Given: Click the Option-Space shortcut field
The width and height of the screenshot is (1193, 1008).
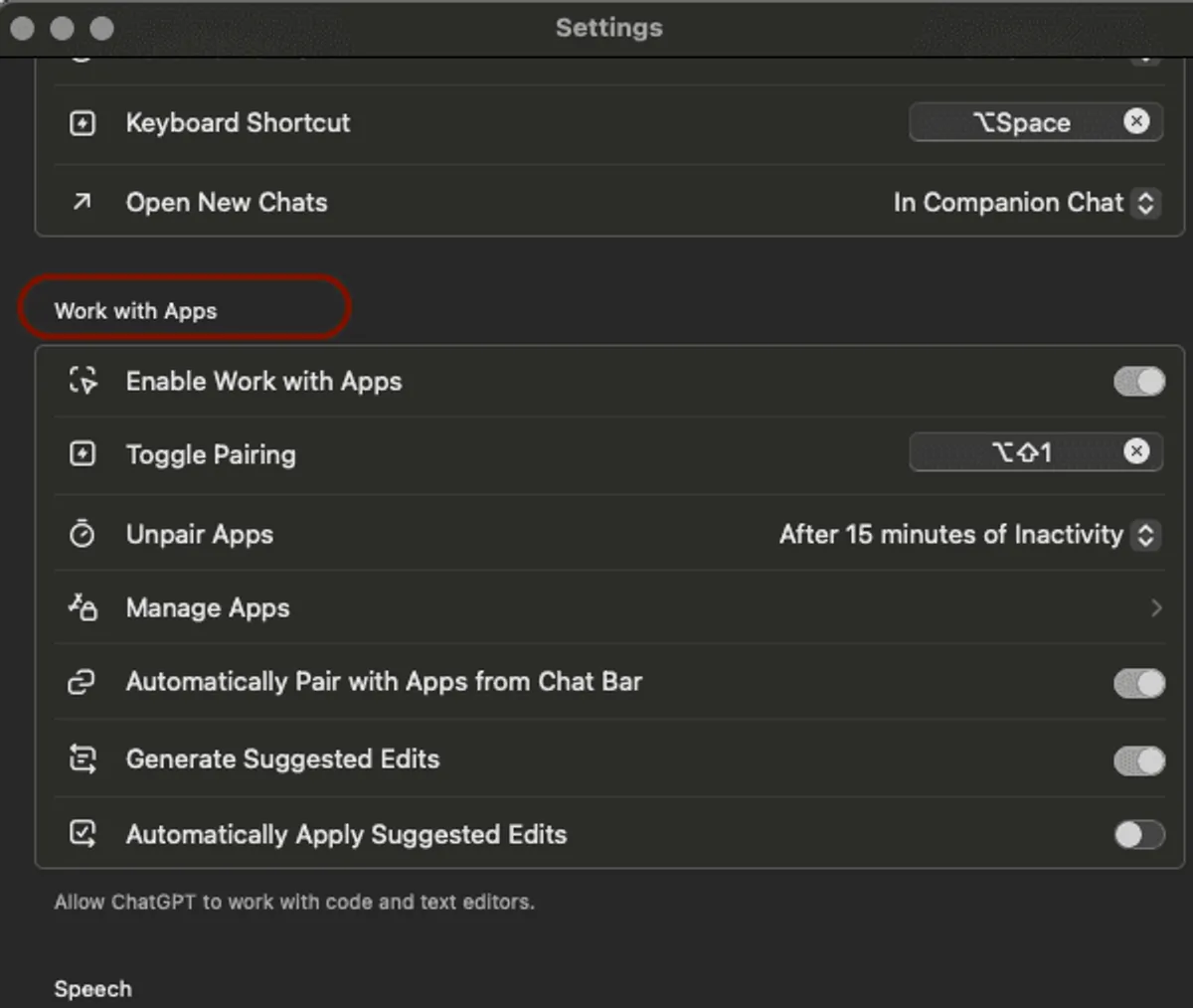Looking at the screenshot, I should (1019, 122).
